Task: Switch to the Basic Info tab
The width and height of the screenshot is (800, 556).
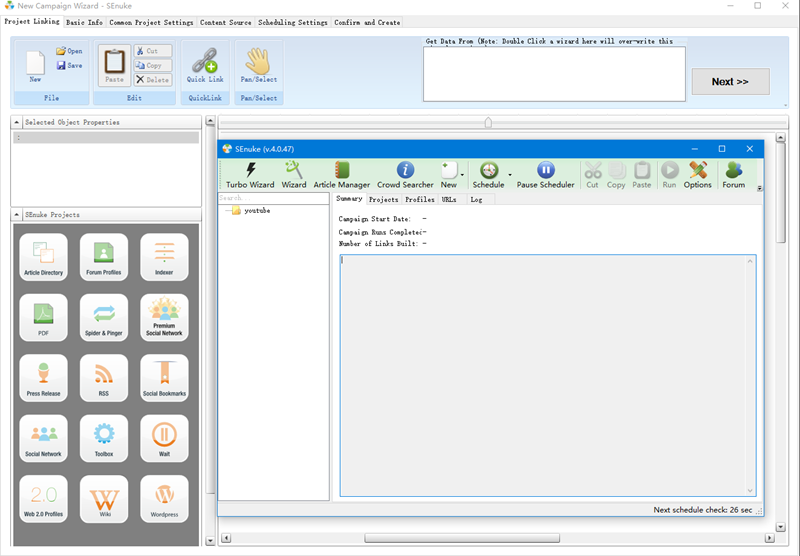Action: coord(84,22)
